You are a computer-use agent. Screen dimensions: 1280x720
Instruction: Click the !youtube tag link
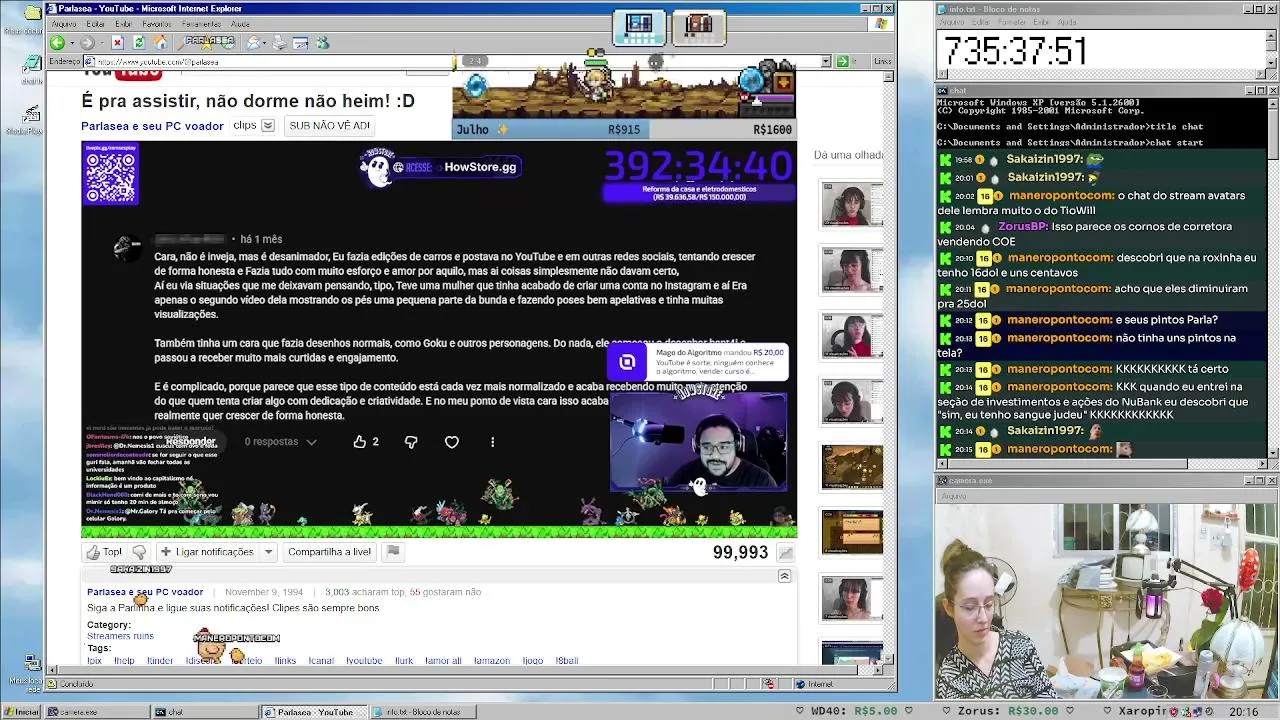coord(364,661)
